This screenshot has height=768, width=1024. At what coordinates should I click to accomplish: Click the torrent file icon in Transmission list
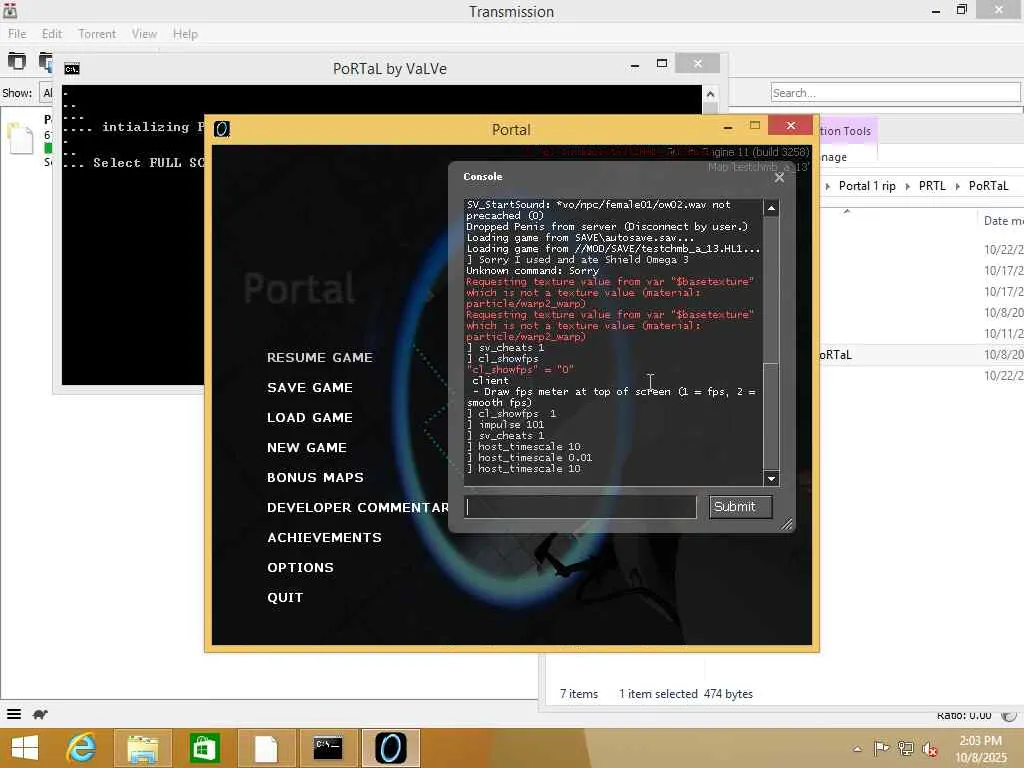20,138
